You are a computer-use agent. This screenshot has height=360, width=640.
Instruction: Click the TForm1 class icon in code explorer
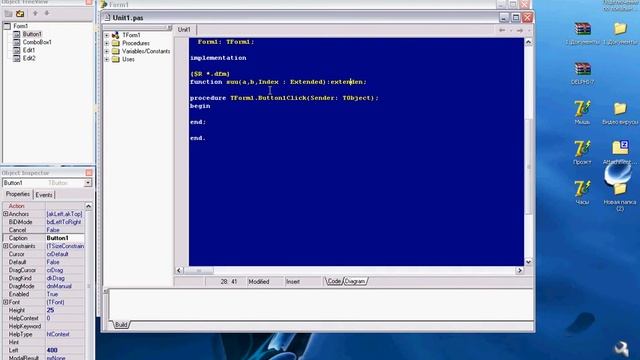point(116,36)
